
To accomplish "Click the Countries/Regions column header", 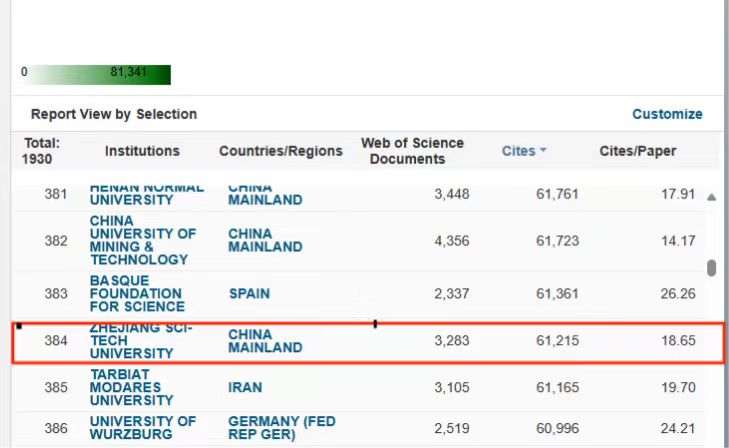I will click(x=281, y=151).
